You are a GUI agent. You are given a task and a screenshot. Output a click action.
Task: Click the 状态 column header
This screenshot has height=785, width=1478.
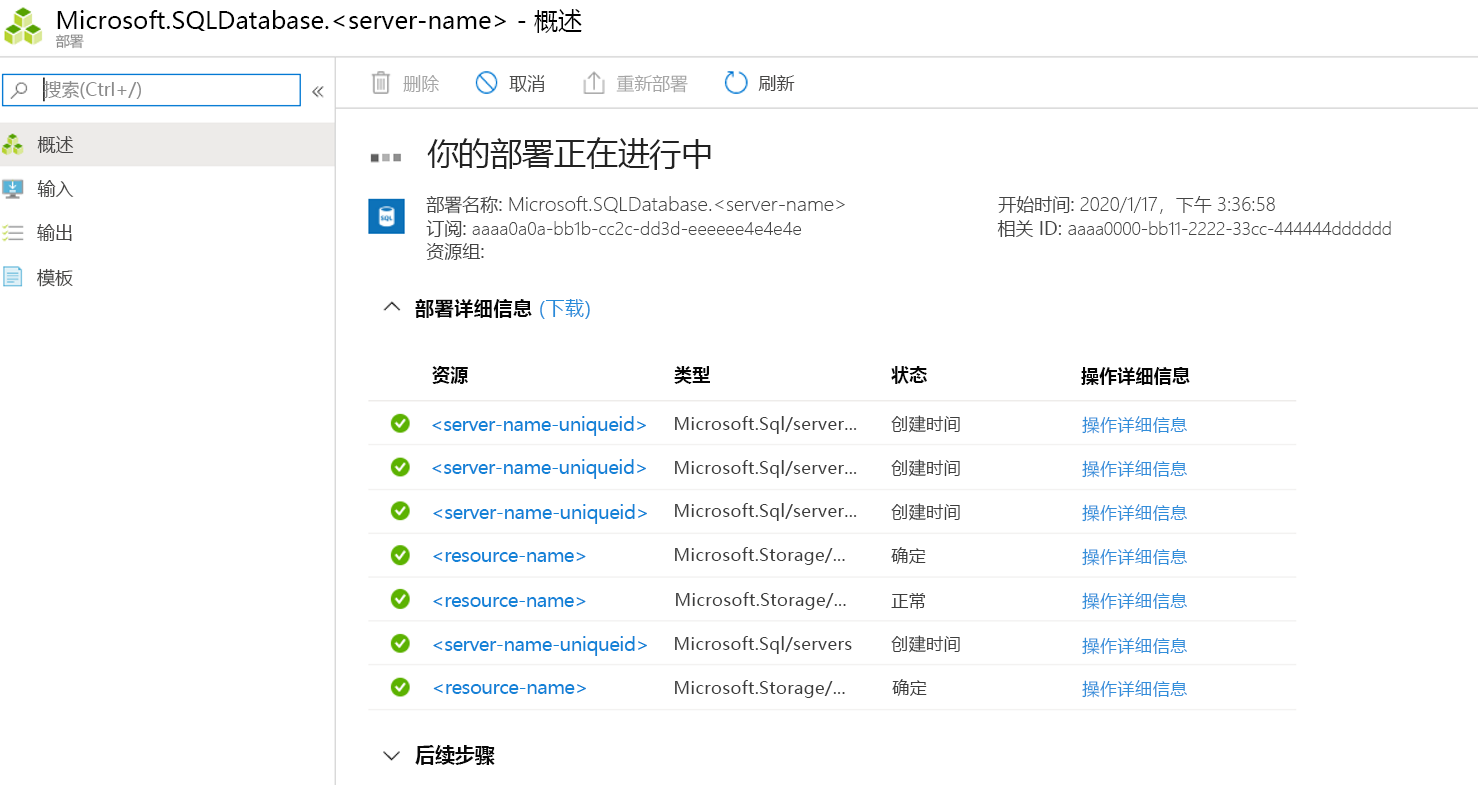[x=909, y=375]
